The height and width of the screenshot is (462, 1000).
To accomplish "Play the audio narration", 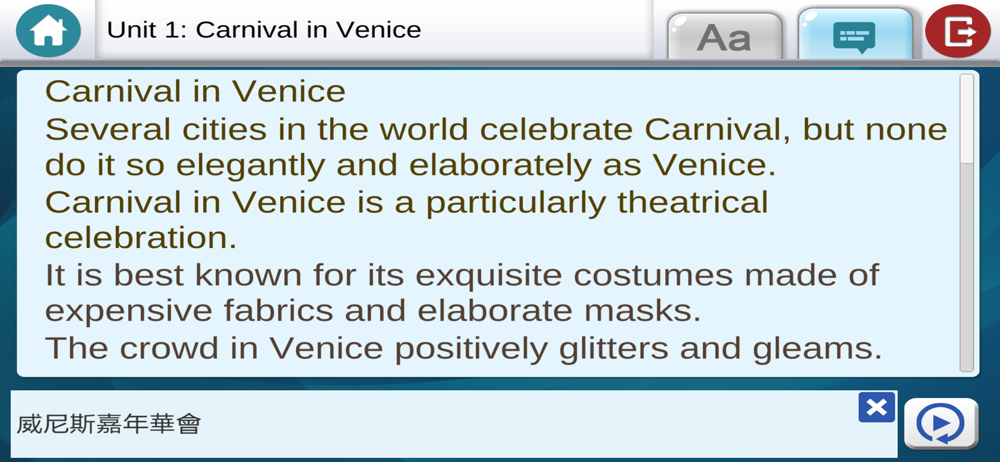I will (x=940, y=424).
